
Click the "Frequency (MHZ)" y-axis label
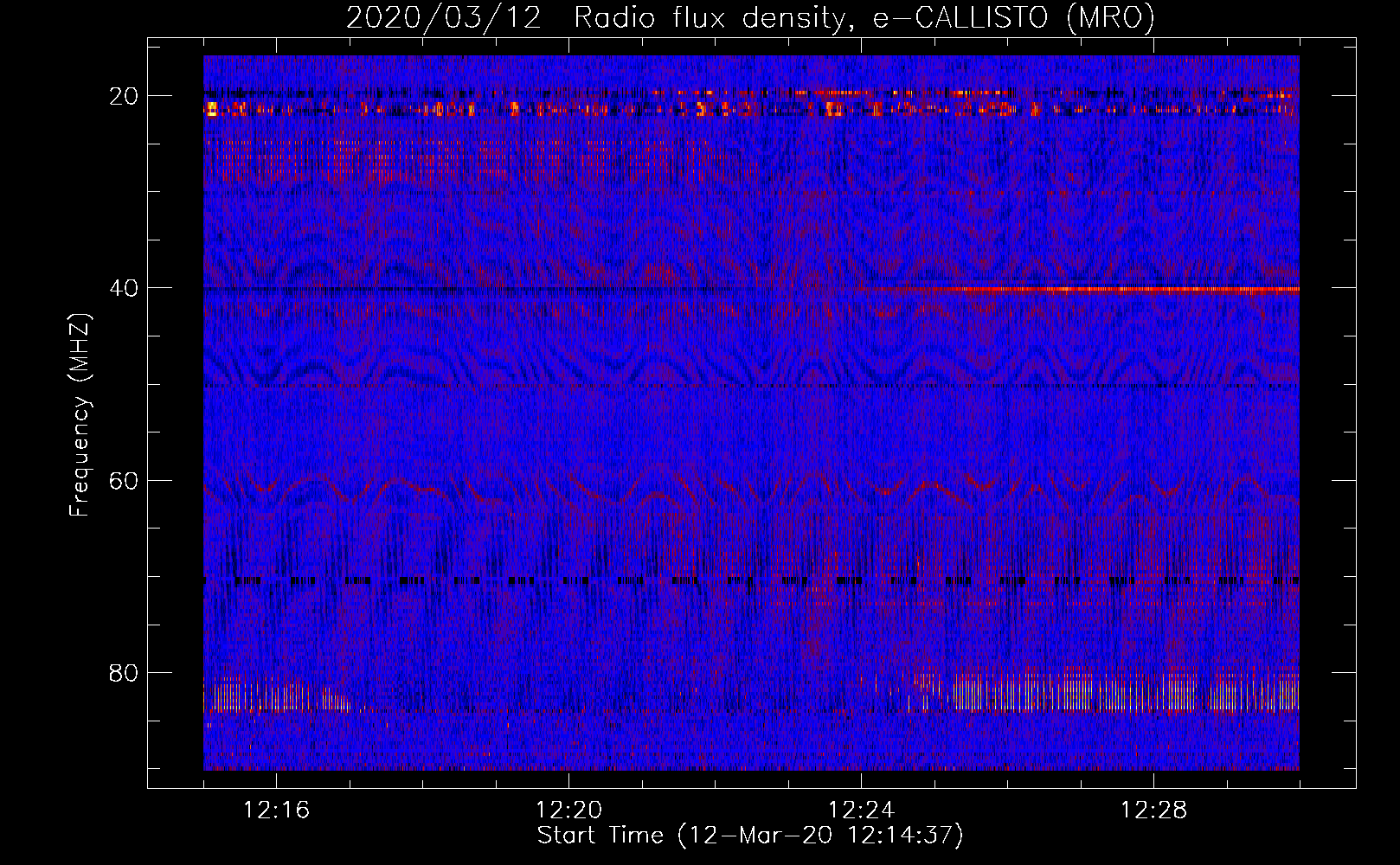(x=80, y=415)
